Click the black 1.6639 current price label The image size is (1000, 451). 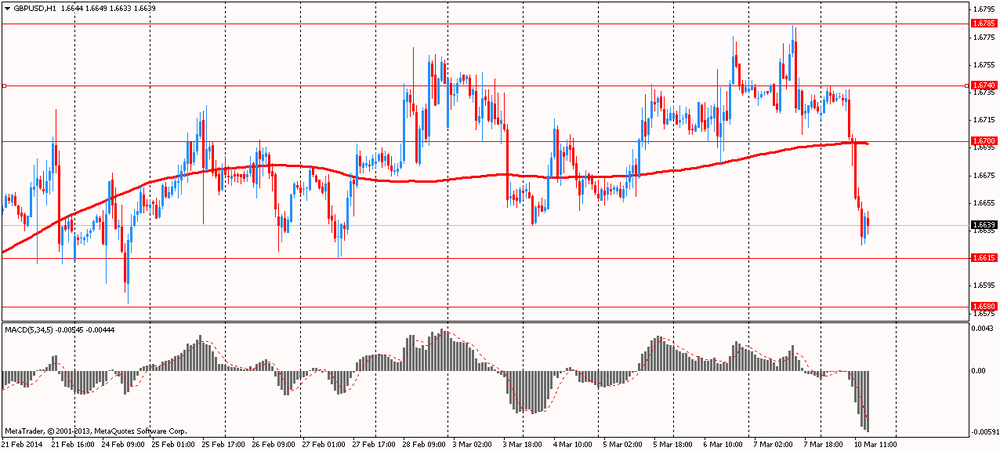(x=983, y=225)
